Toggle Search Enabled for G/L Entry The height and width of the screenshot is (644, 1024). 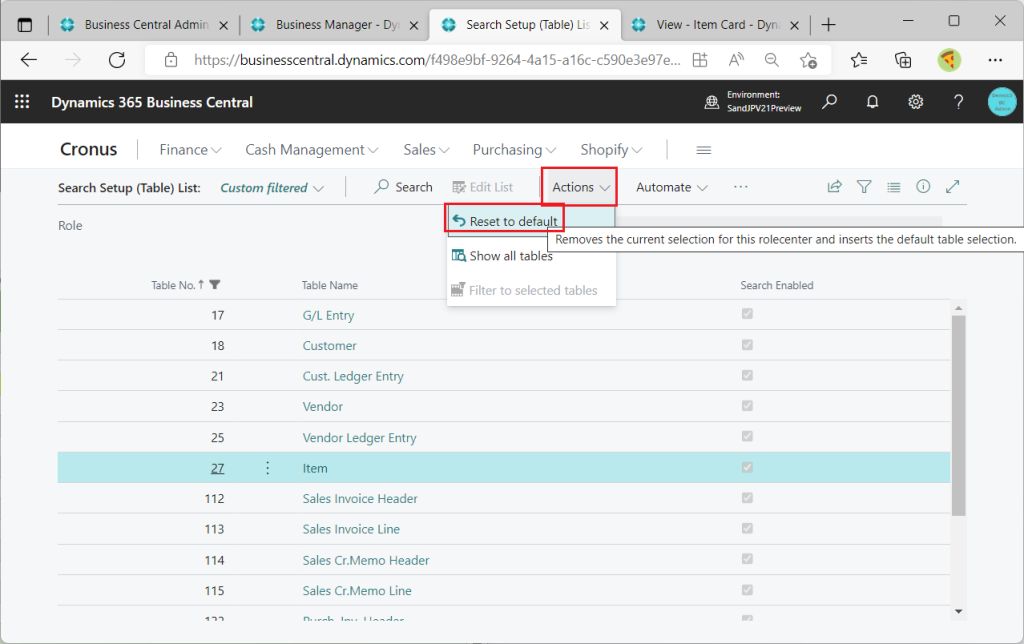pyautogui.click(x=747, y=314)
